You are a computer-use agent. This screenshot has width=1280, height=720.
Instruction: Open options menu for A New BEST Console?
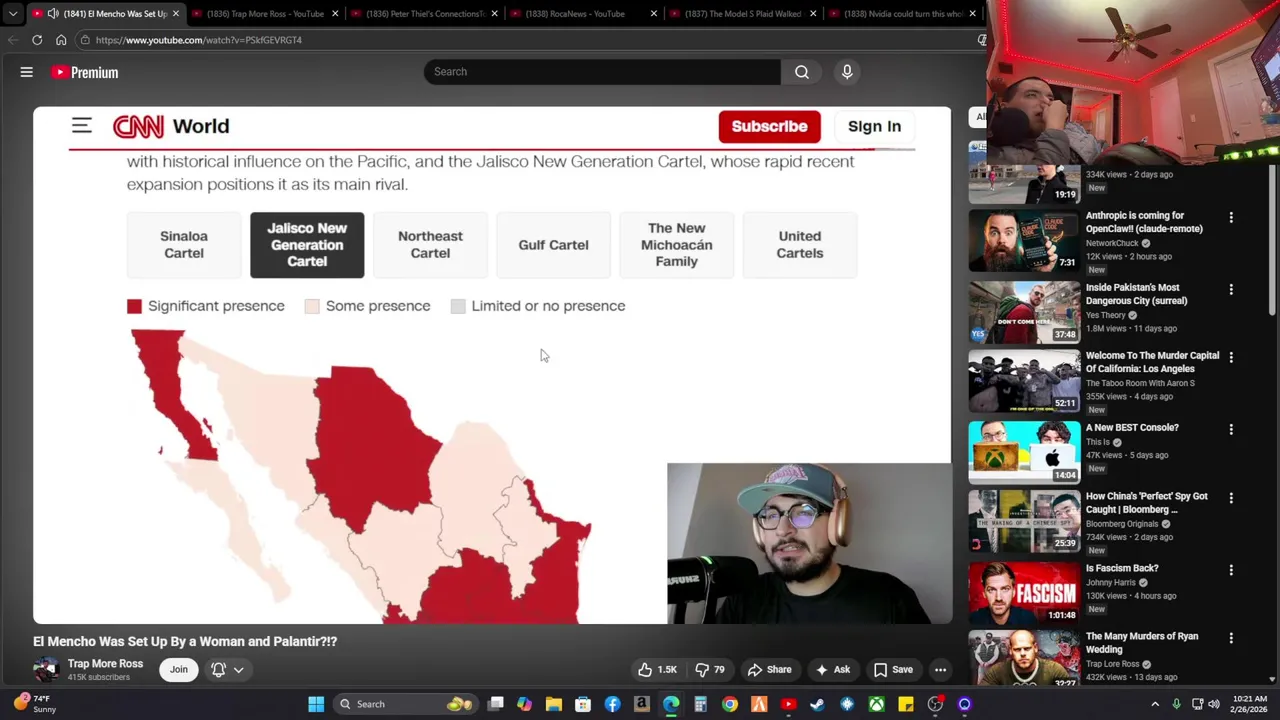point(1231,430)
